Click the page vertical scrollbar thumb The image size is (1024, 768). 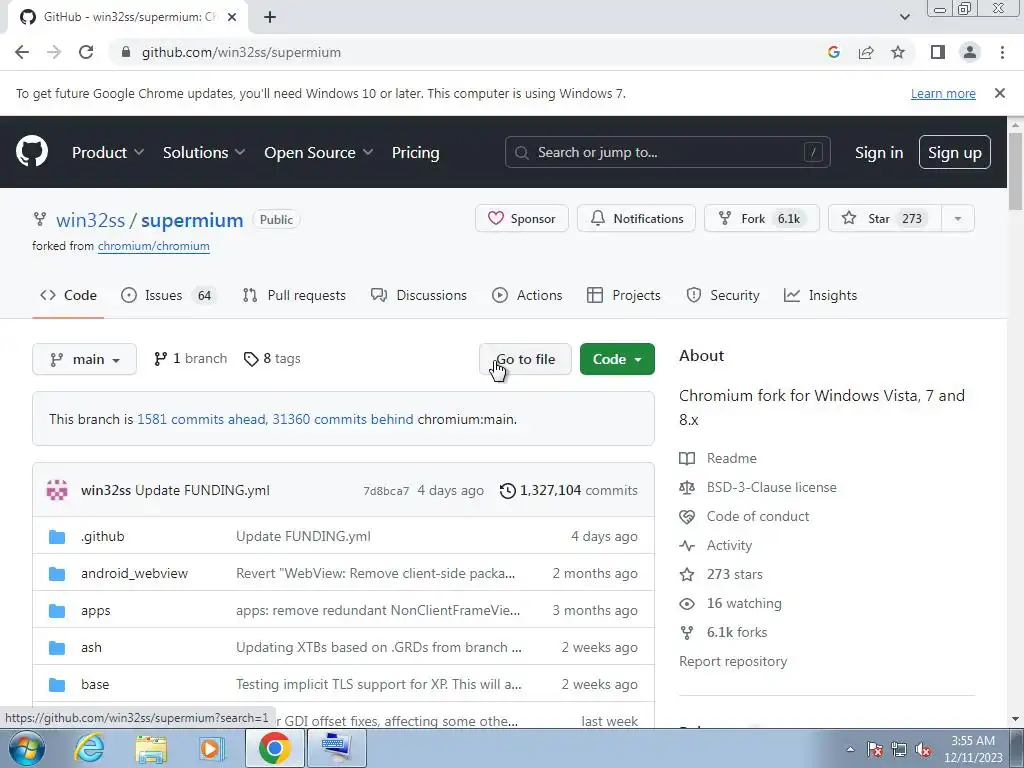coord(1015,171)
